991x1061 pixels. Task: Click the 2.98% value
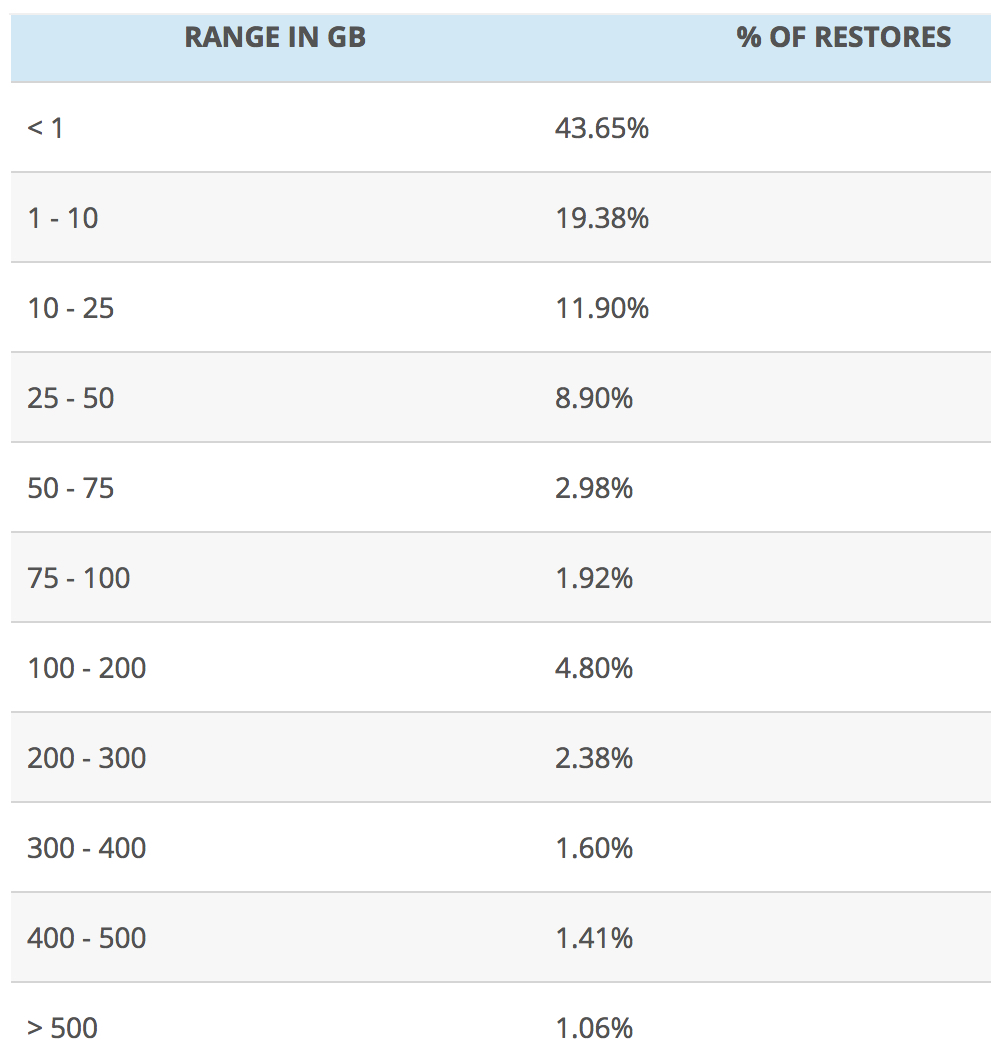click(x=594, y=488)
